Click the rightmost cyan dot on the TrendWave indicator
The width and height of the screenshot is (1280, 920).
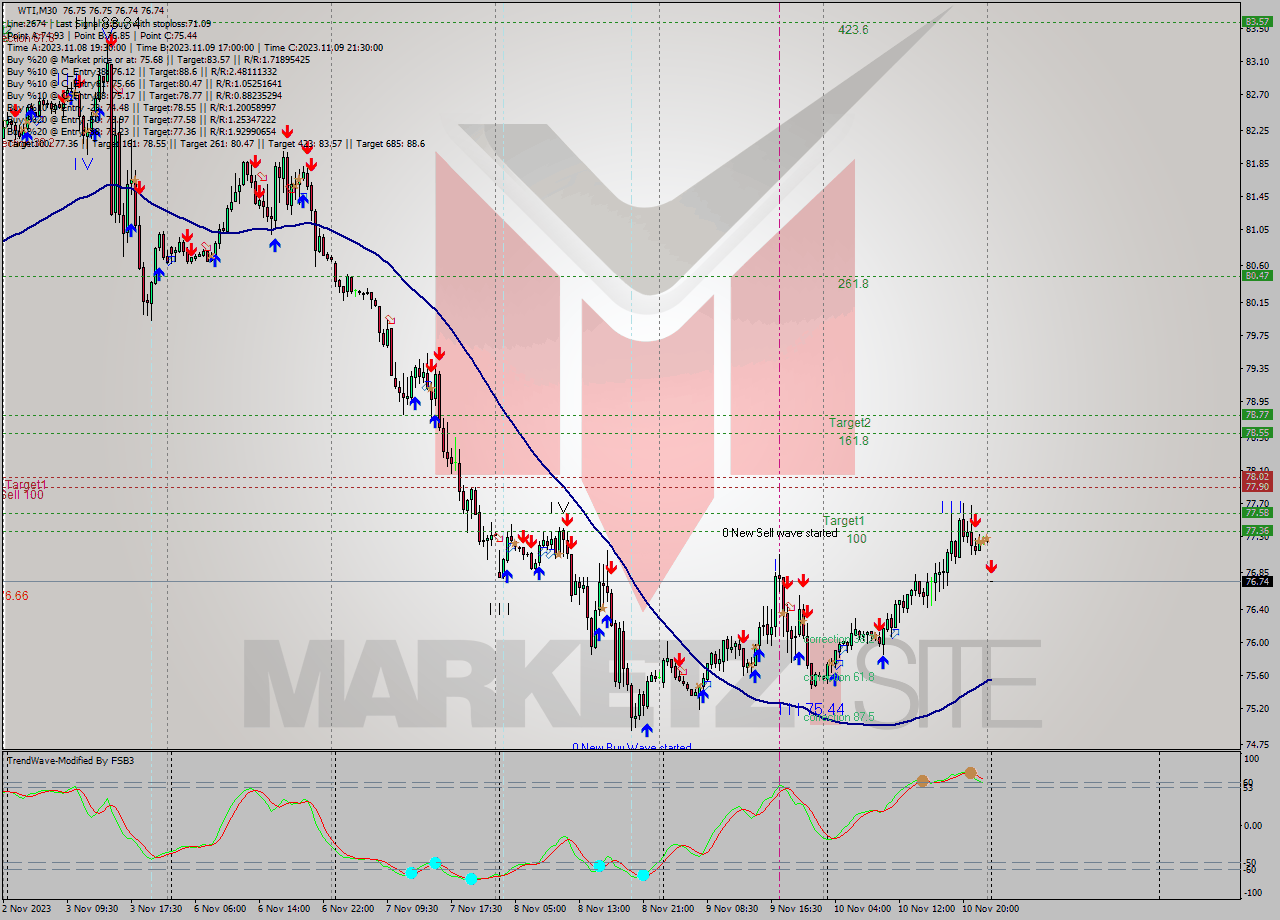coord(643,875)
